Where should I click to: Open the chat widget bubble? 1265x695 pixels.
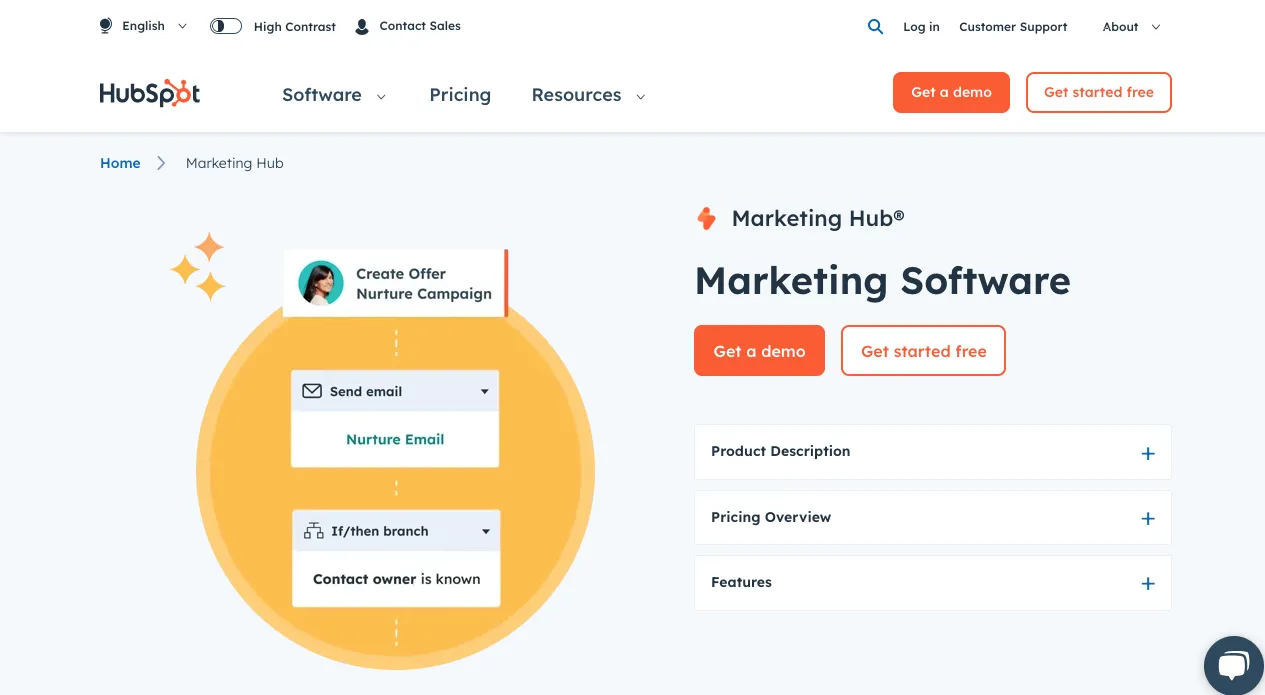pos(1234,665)
